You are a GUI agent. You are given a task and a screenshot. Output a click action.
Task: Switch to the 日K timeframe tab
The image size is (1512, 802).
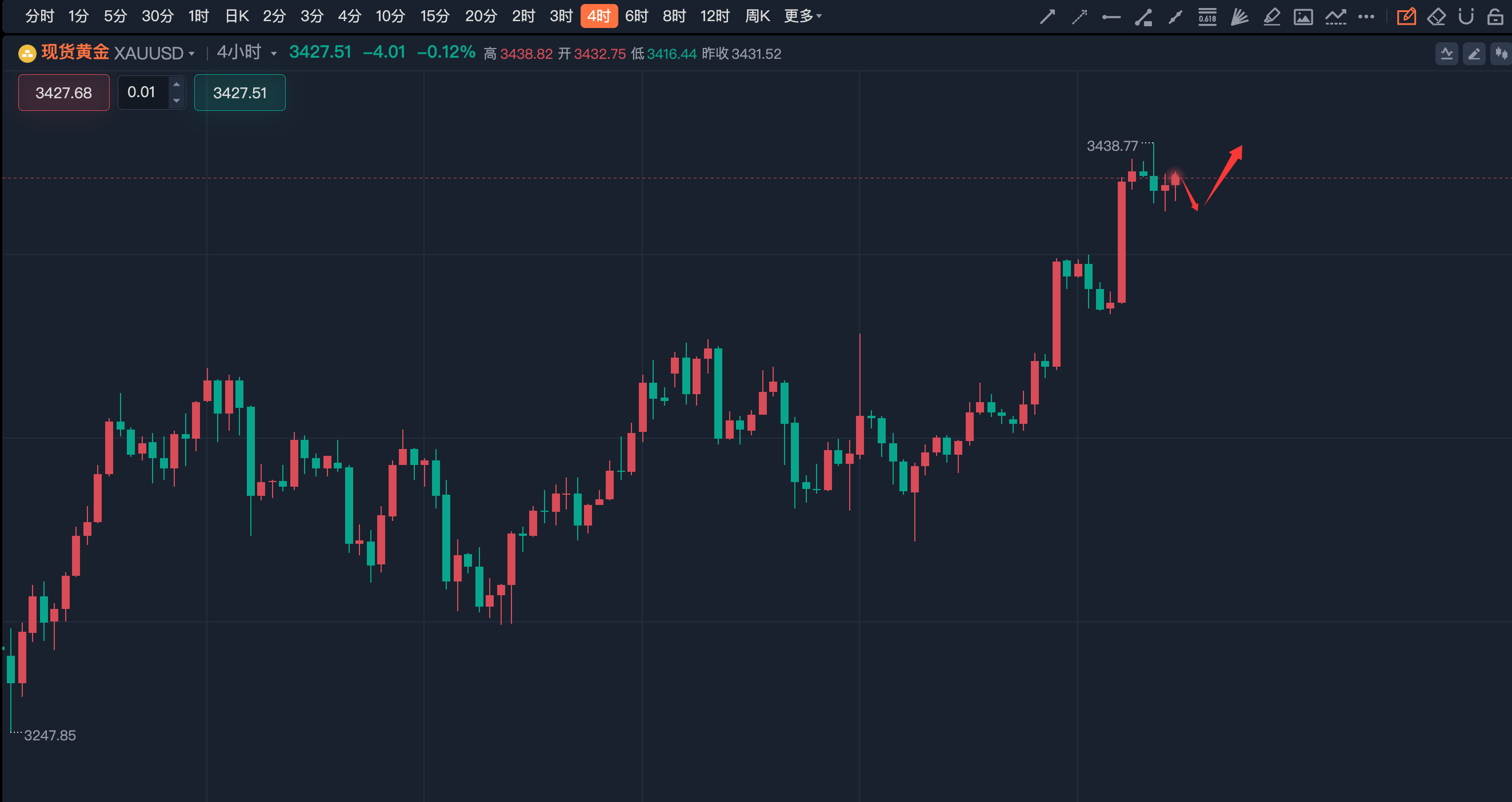(237, 16)
